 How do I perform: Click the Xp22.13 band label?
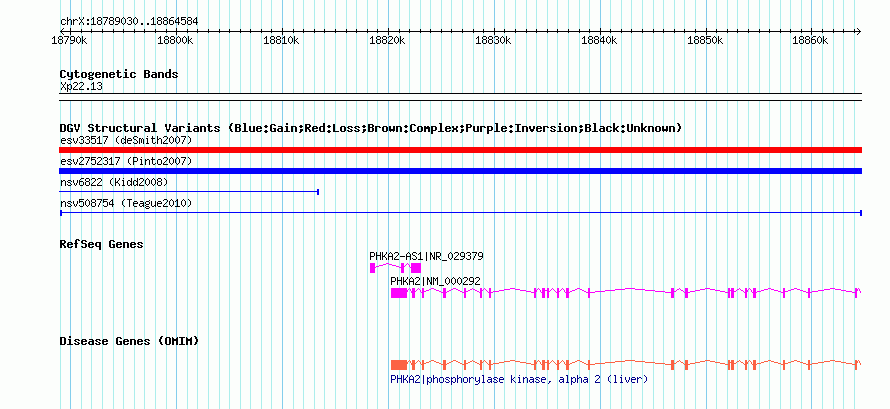[81, 87]
